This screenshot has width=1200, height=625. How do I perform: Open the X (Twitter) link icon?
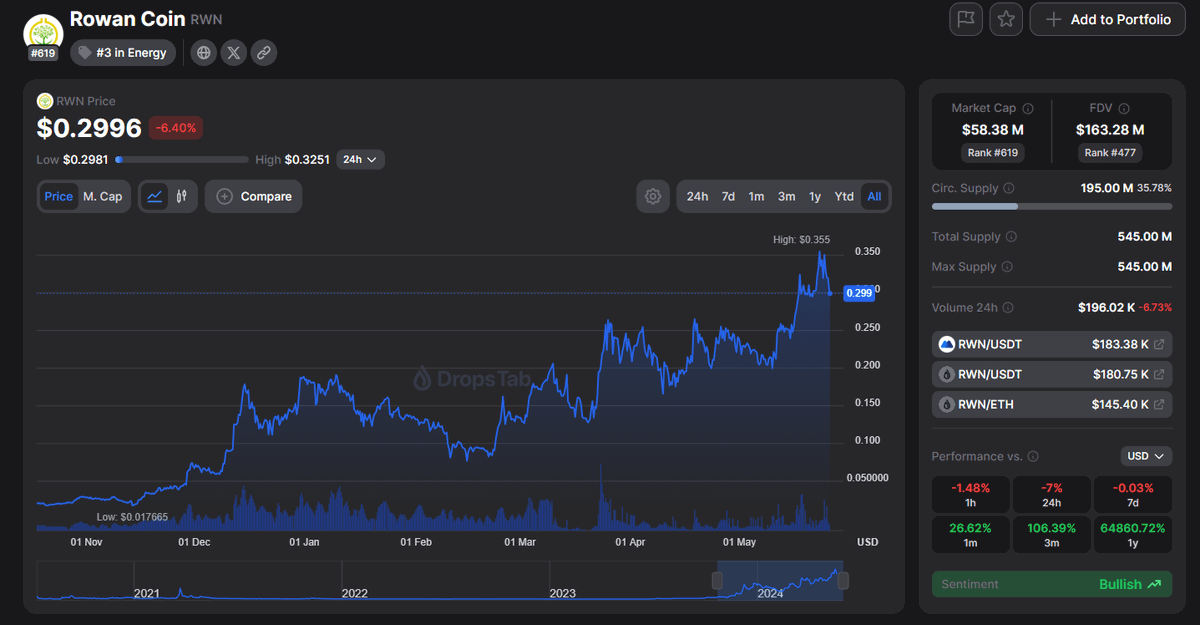click(x=234, y=53)
